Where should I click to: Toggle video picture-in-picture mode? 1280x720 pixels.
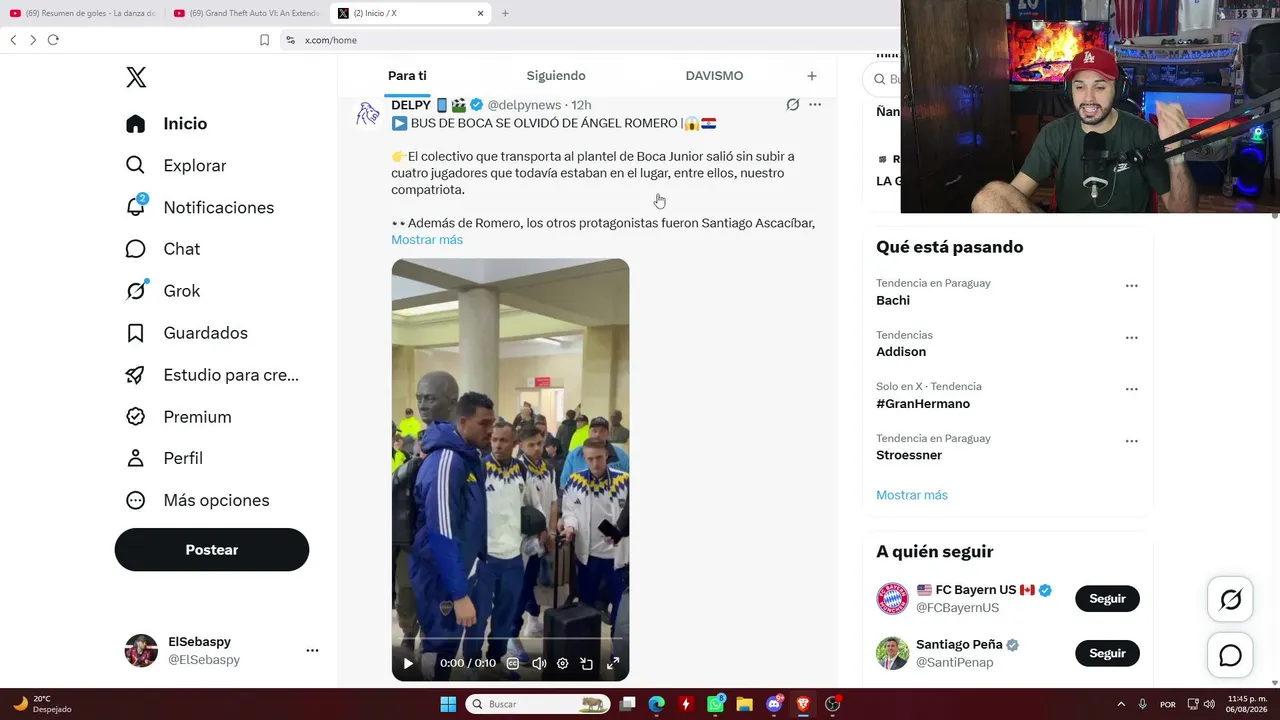[x=587, y=663]
